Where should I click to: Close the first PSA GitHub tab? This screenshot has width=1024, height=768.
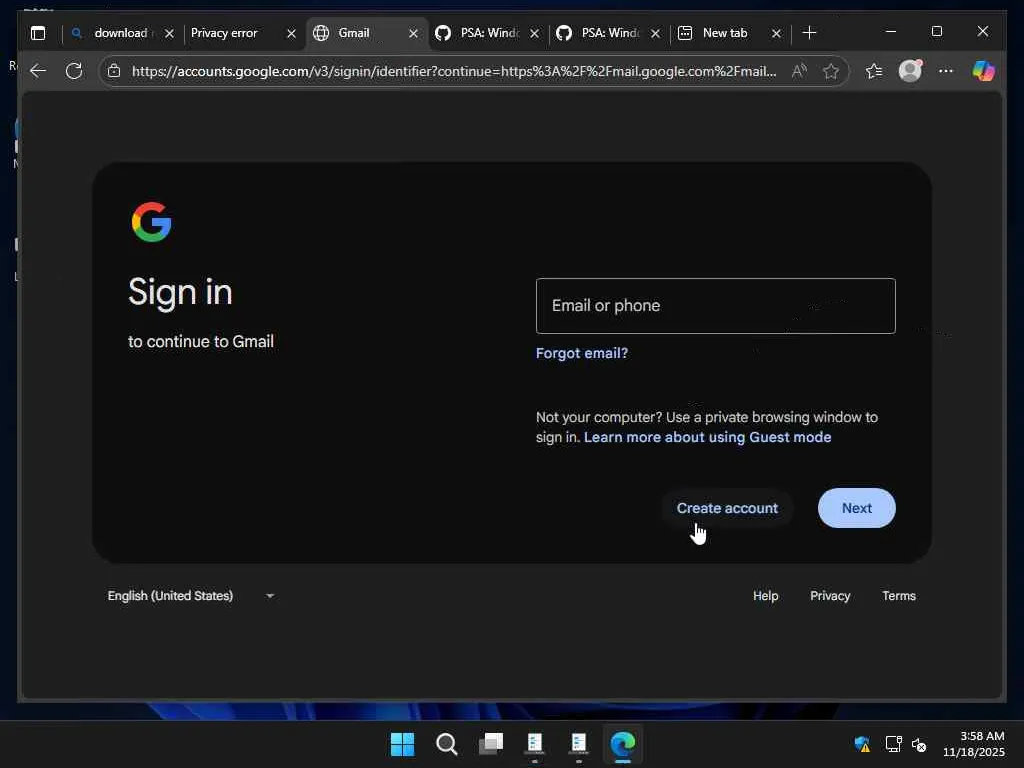click(534, 33)
